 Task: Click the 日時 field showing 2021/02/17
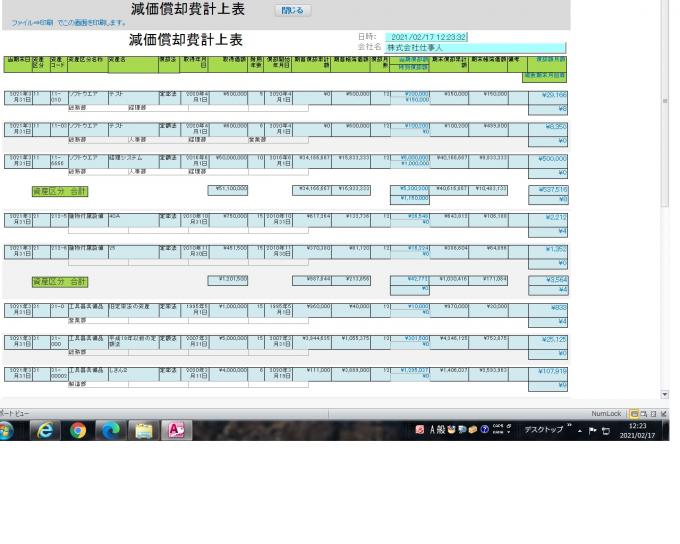[427, 37]
